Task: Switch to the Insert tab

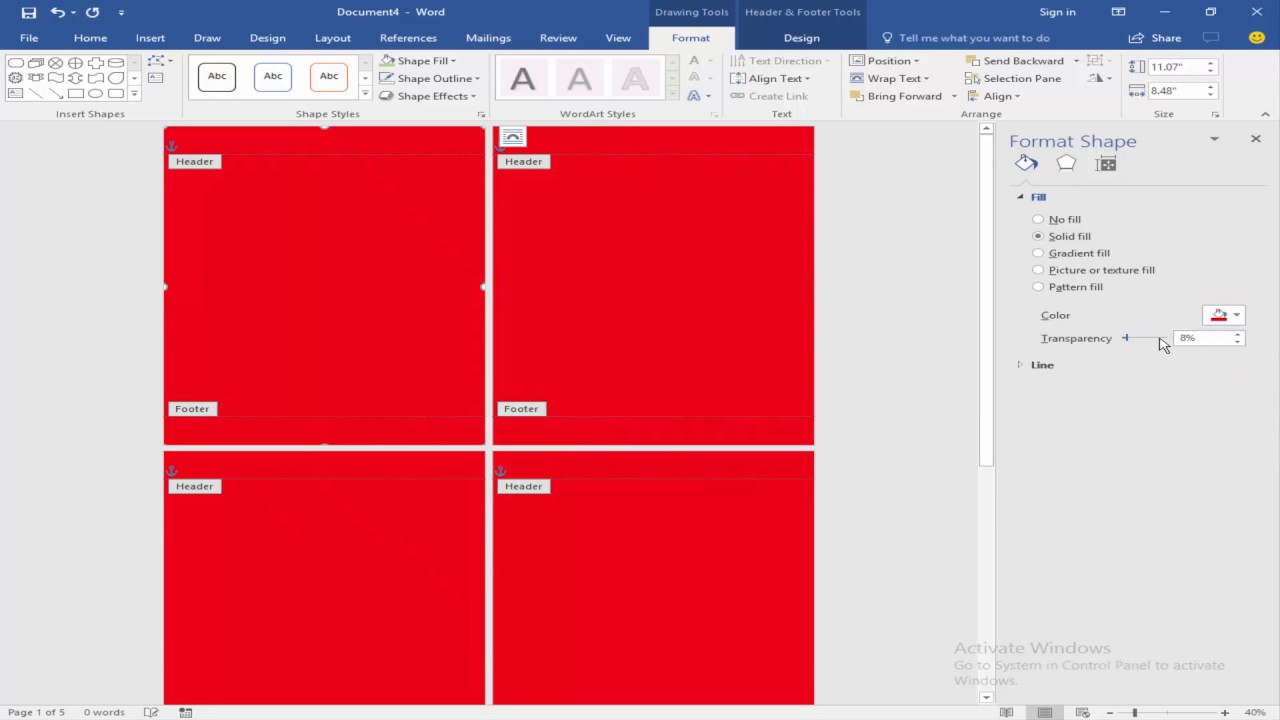Action: [x=150, y=38]
